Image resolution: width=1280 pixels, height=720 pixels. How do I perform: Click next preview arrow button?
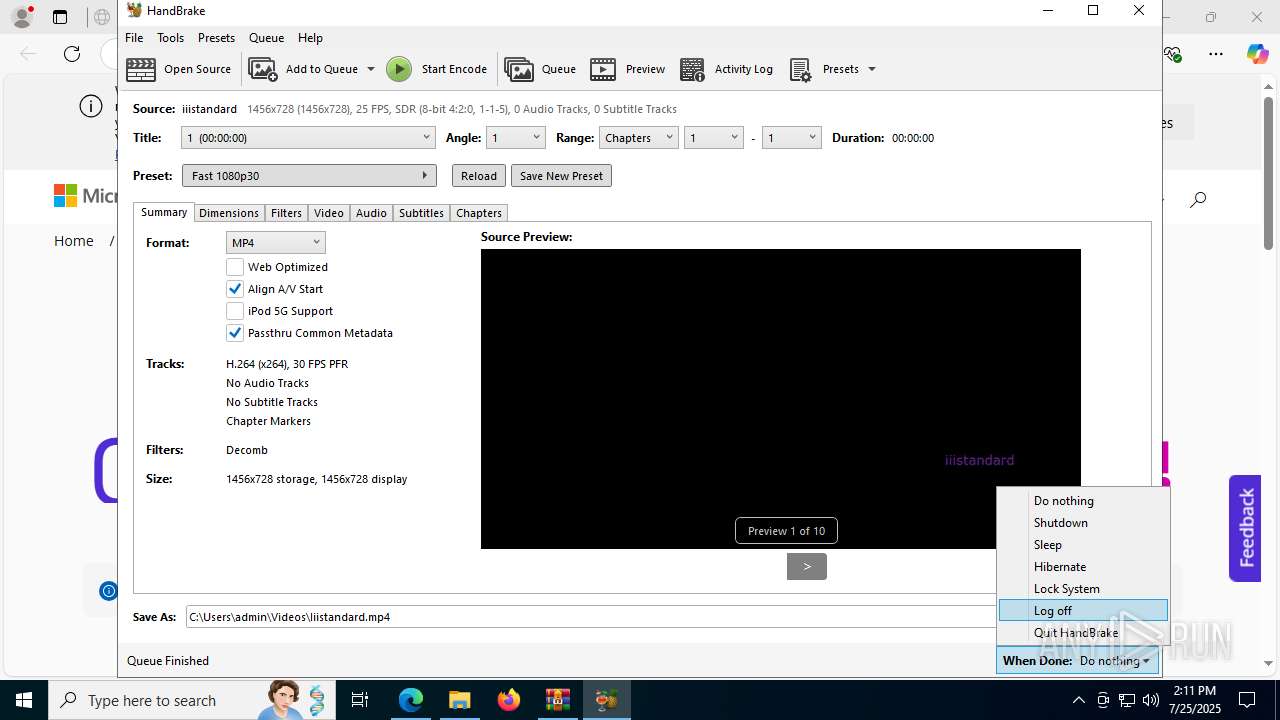tap(807, 566)
